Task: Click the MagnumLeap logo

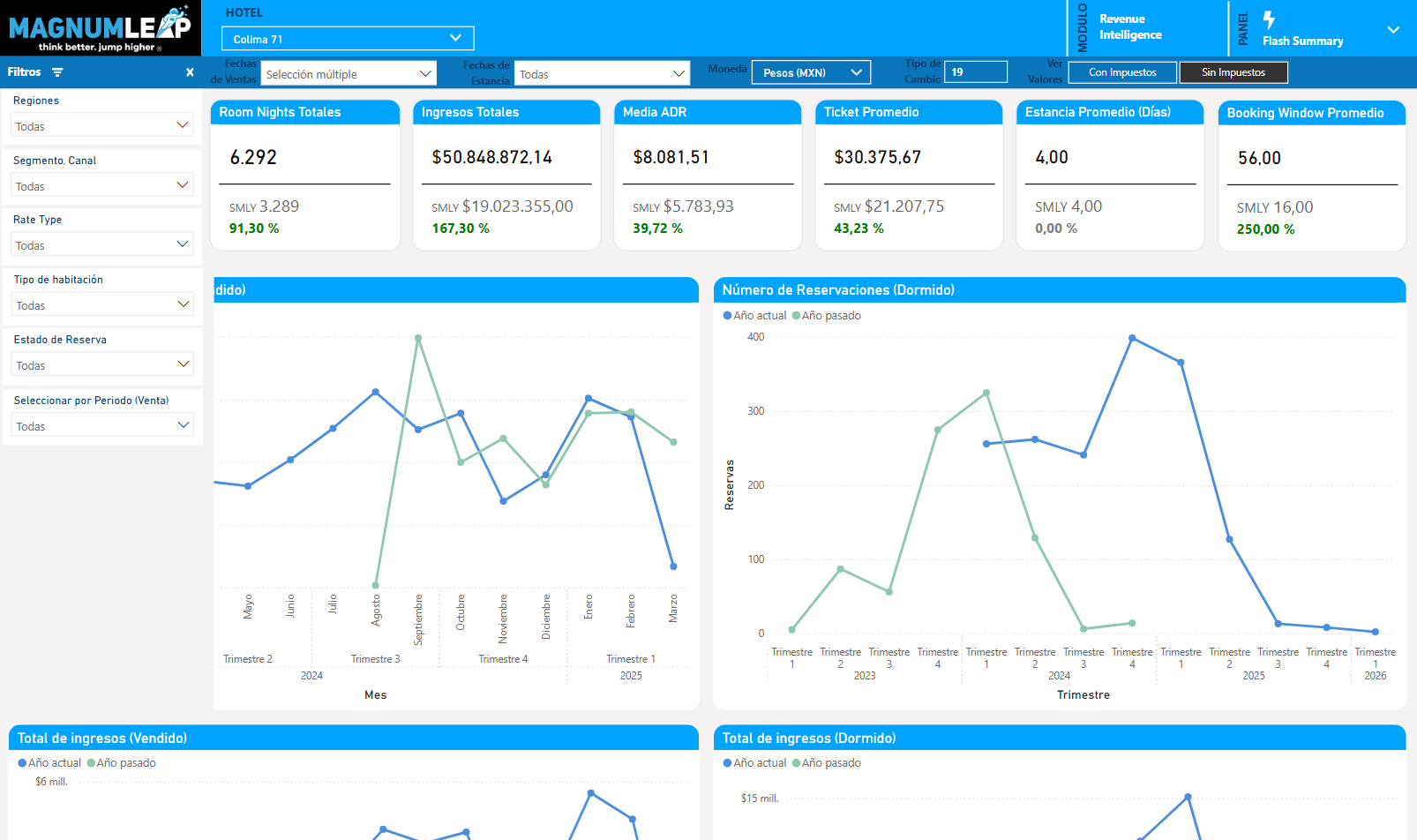Action: click(x=101, y=28)
